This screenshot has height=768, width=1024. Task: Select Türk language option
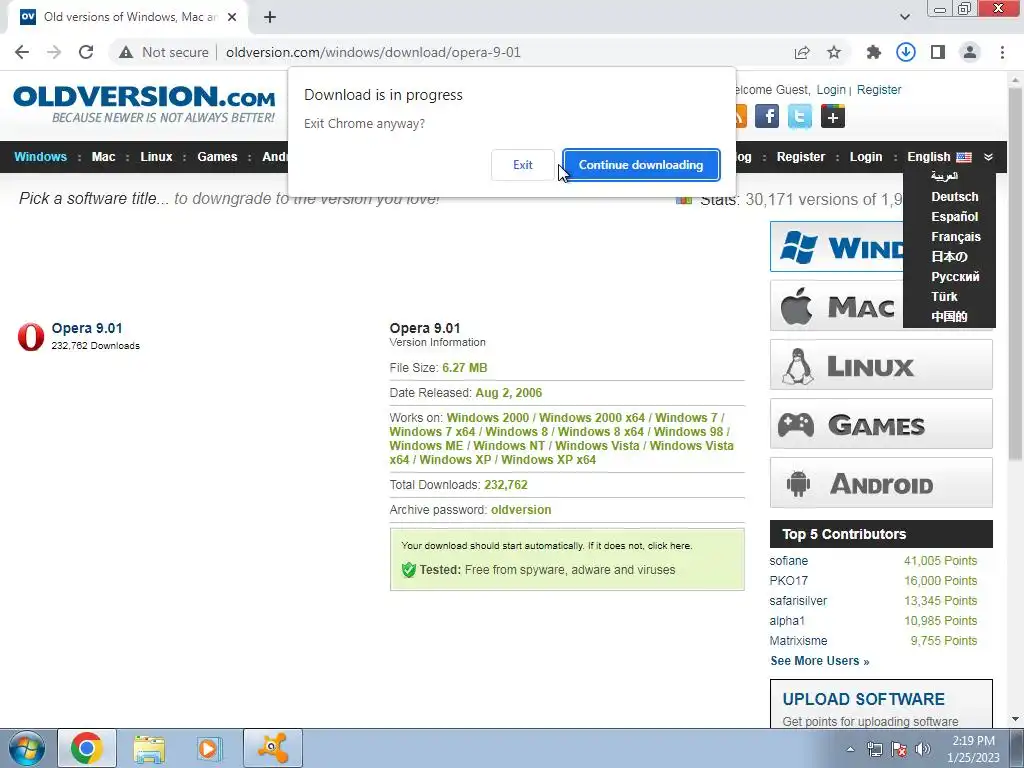click(x=944, y=296)
